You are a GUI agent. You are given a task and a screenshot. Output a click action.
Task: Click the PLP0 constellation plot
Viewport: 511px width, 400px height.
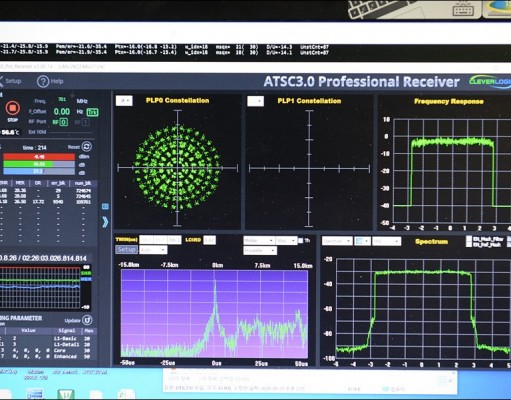click(177, 168)
